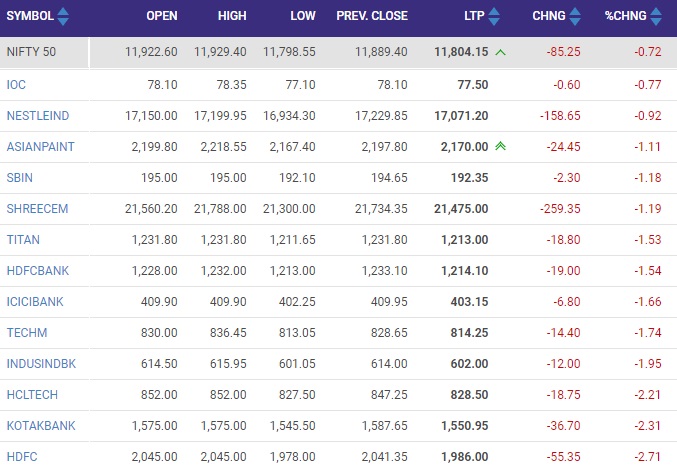Open the HDFC stock link
The height and width of the screenshot is (469, 677).
pyautogui.click(x=22, y=457)
